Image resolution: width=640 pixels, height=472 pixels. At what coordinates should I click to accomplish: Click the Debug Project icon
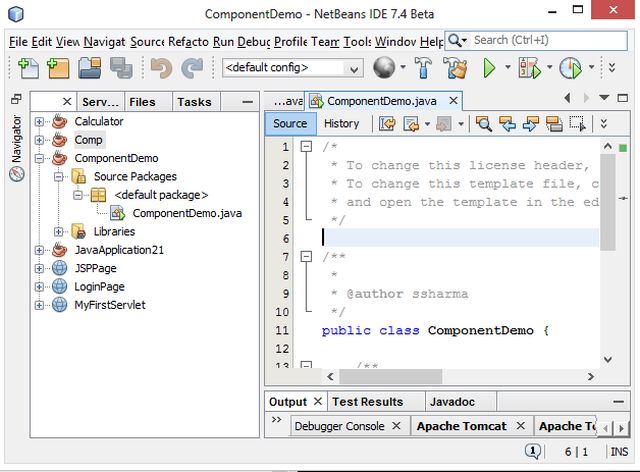point(530,68)
